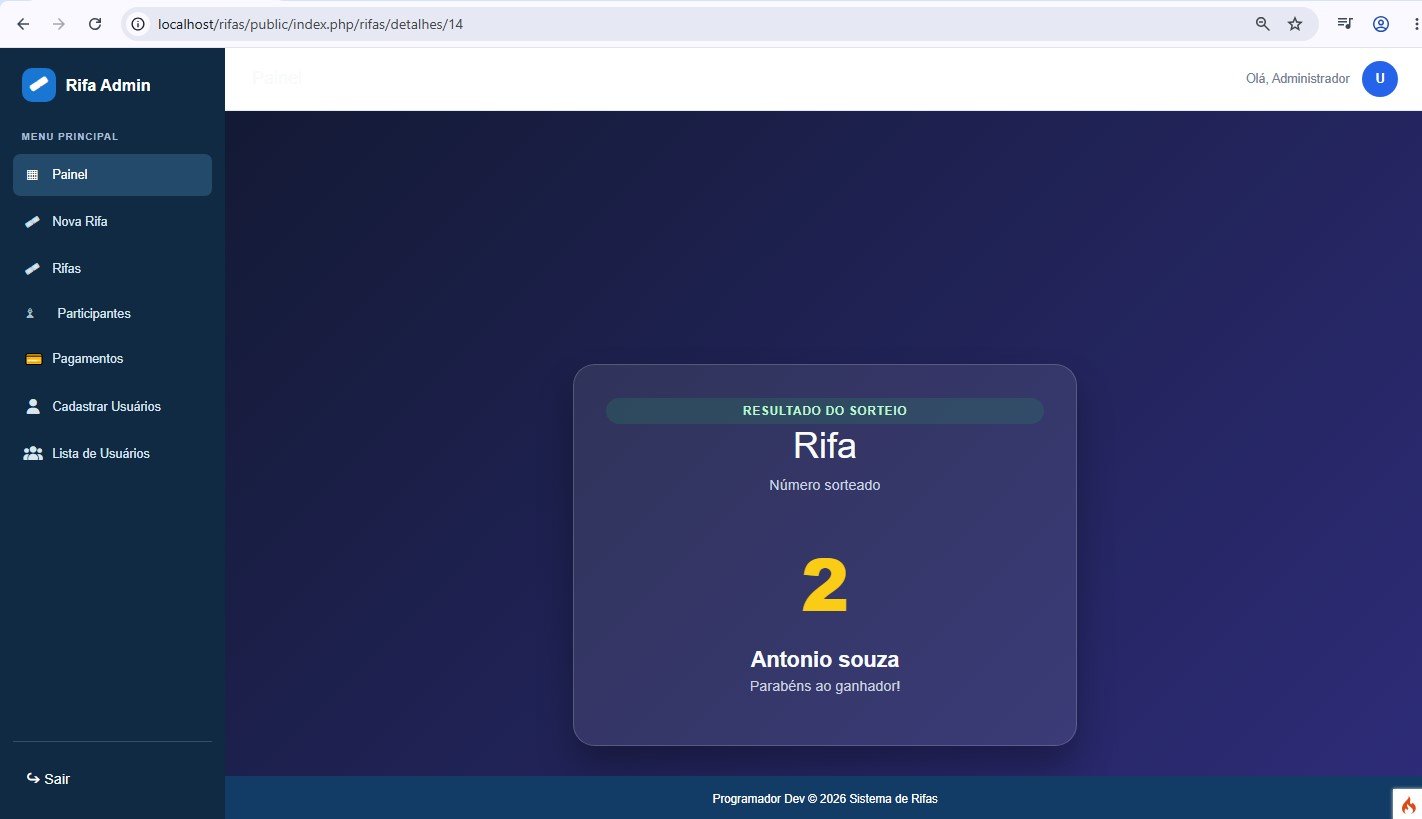View site information icon in address bar
The width and height of the screenshot is (1422, 819).
point(139,24)
